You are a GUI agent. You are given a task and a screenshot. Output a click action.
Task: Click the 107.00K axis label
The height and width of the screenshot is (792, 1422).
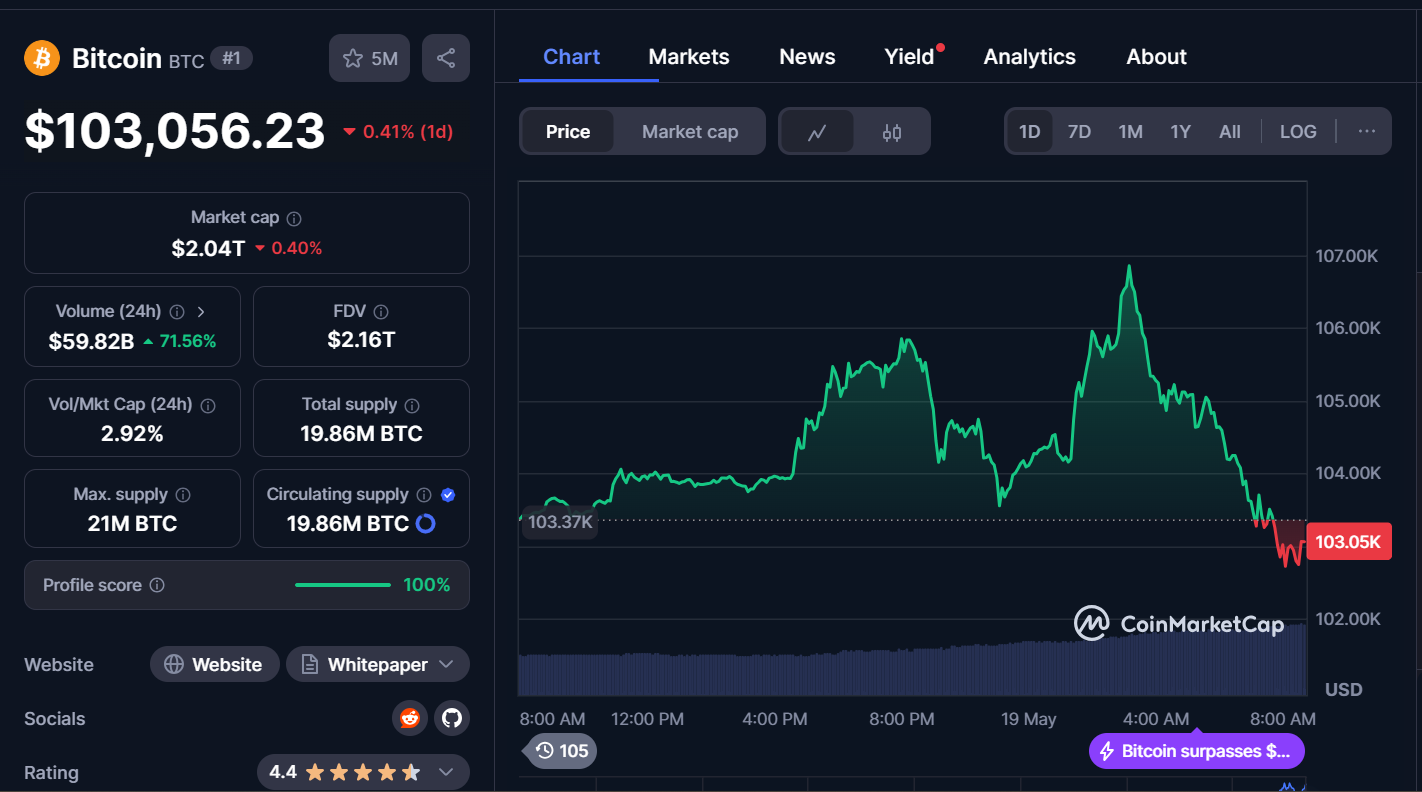coord(1346,256)
